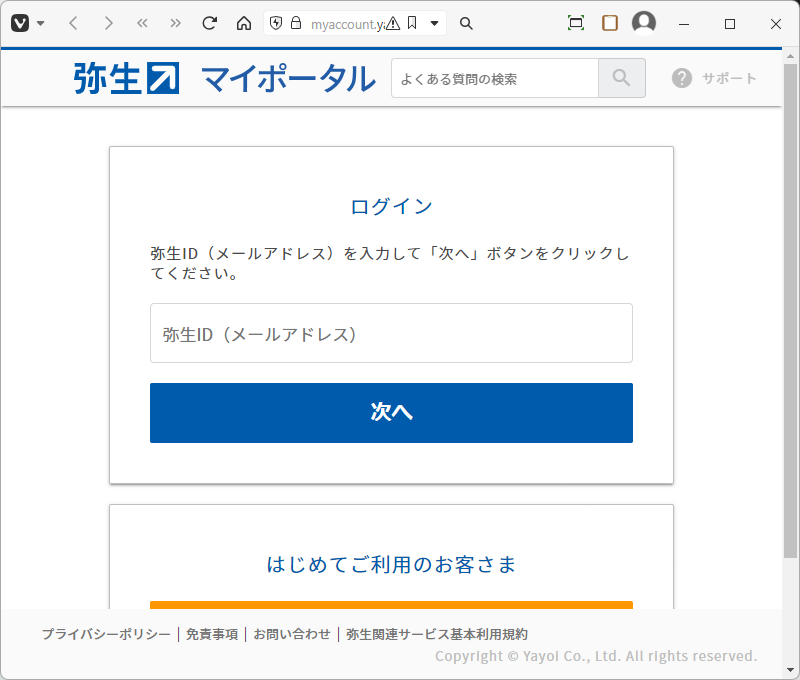The width and height of the screenshot is (800, 680).
Task: Click the padlock site info icon
Action: [295, 23]
